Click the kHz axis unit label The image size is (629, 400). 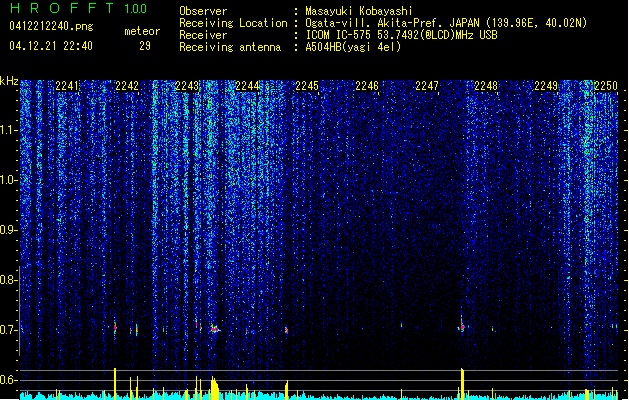(x=9, y=81)
